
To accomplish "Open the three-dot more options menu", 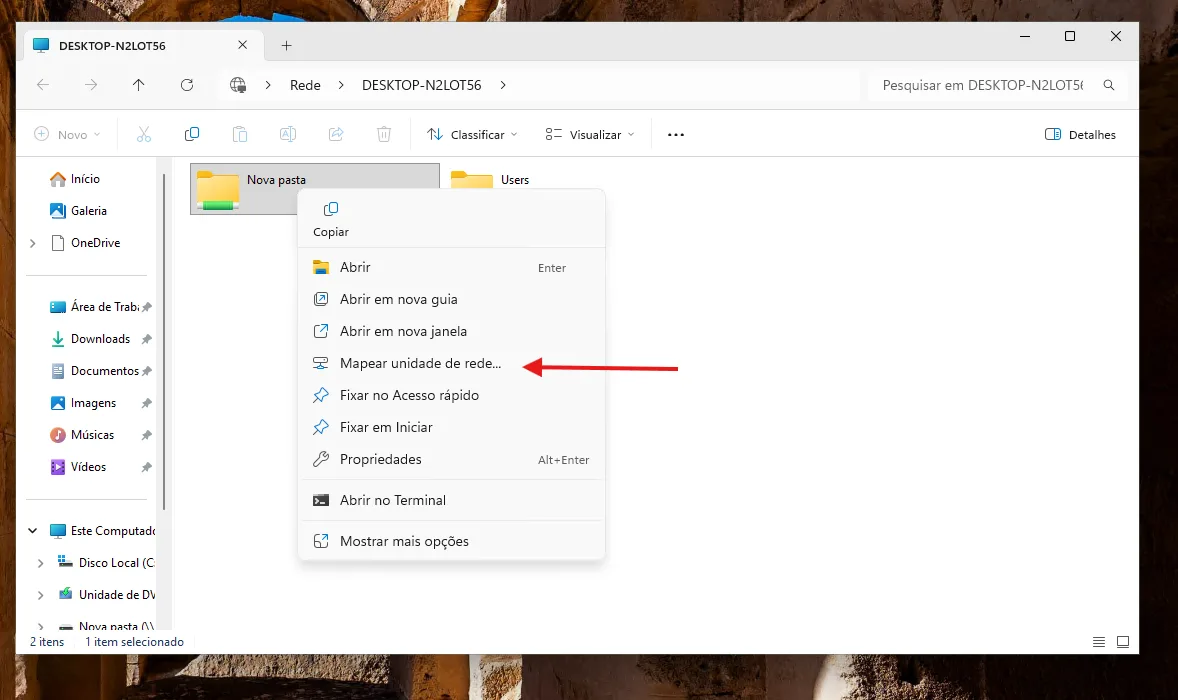I will click(676, 135).
